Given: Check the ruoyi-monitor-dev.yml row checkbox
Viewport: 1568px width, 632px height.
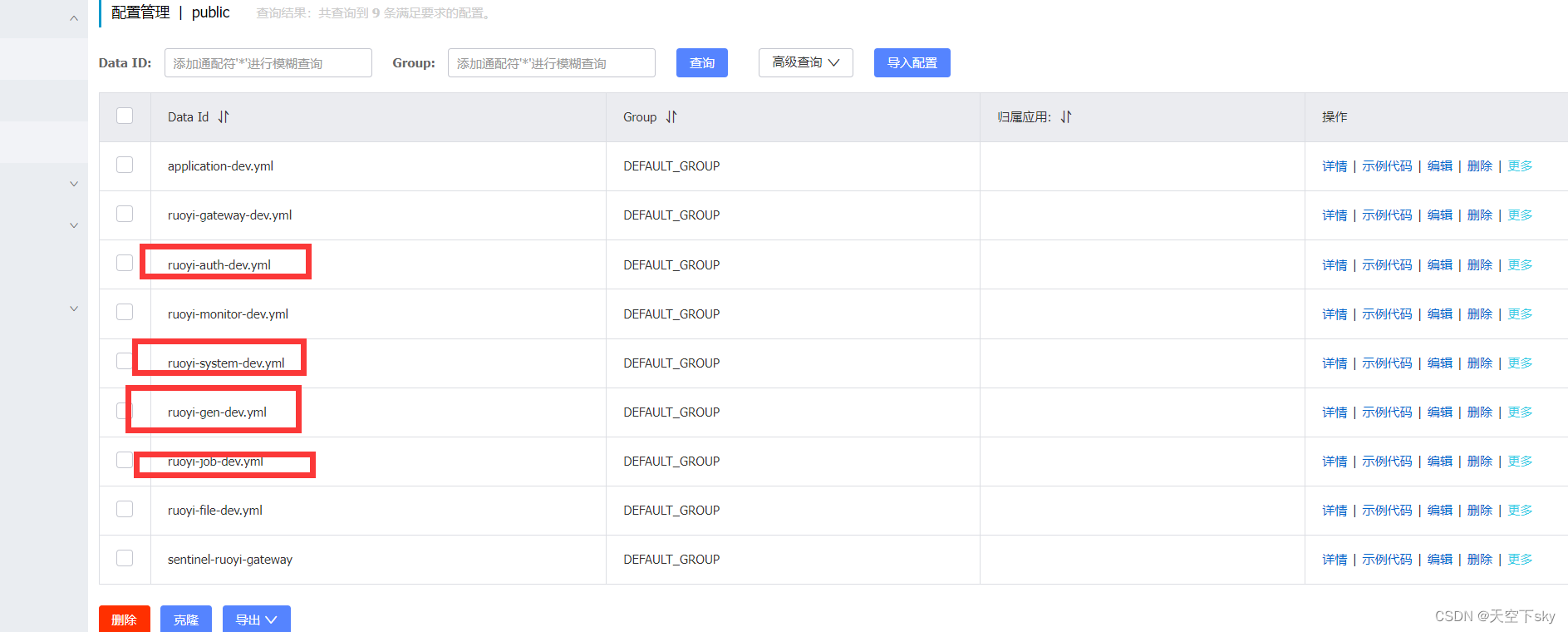Looking at the screenshot, I should (125, 312).
